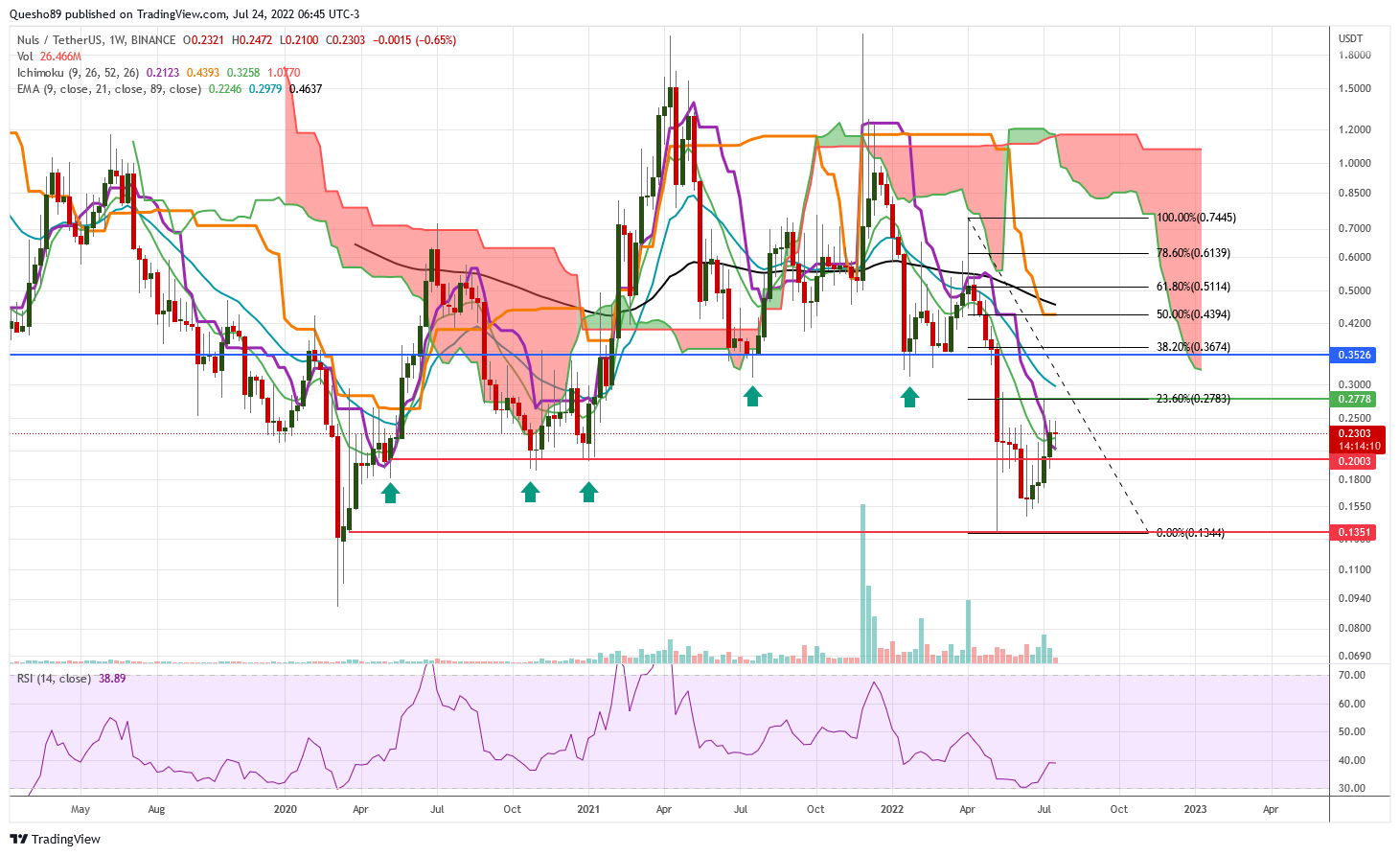
Task: Click the May label on time axis
Action: 80,809
